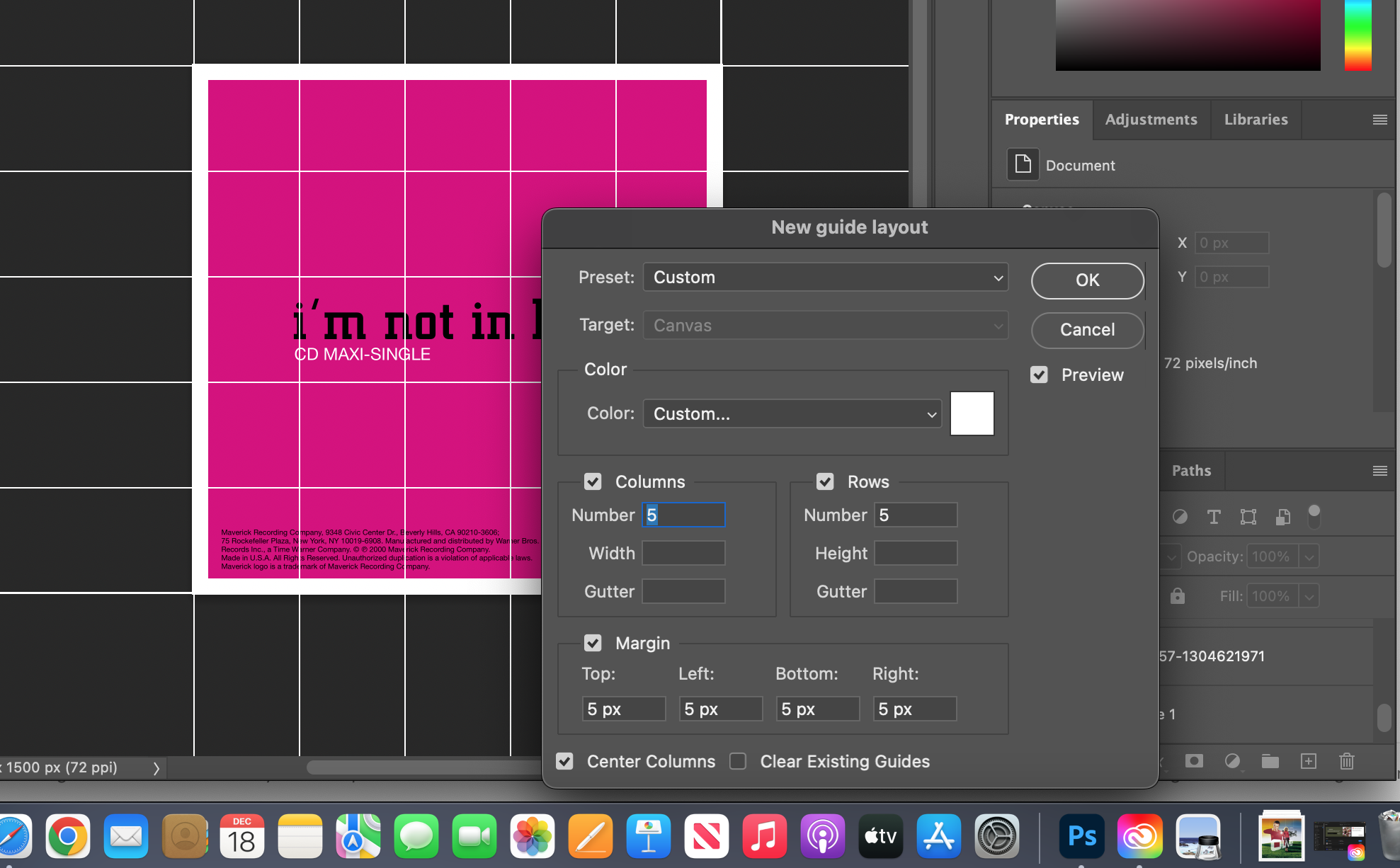Screen dimensions: 1400x868
Task: Click the Document icon in Properties
Action: point(1023,165)
